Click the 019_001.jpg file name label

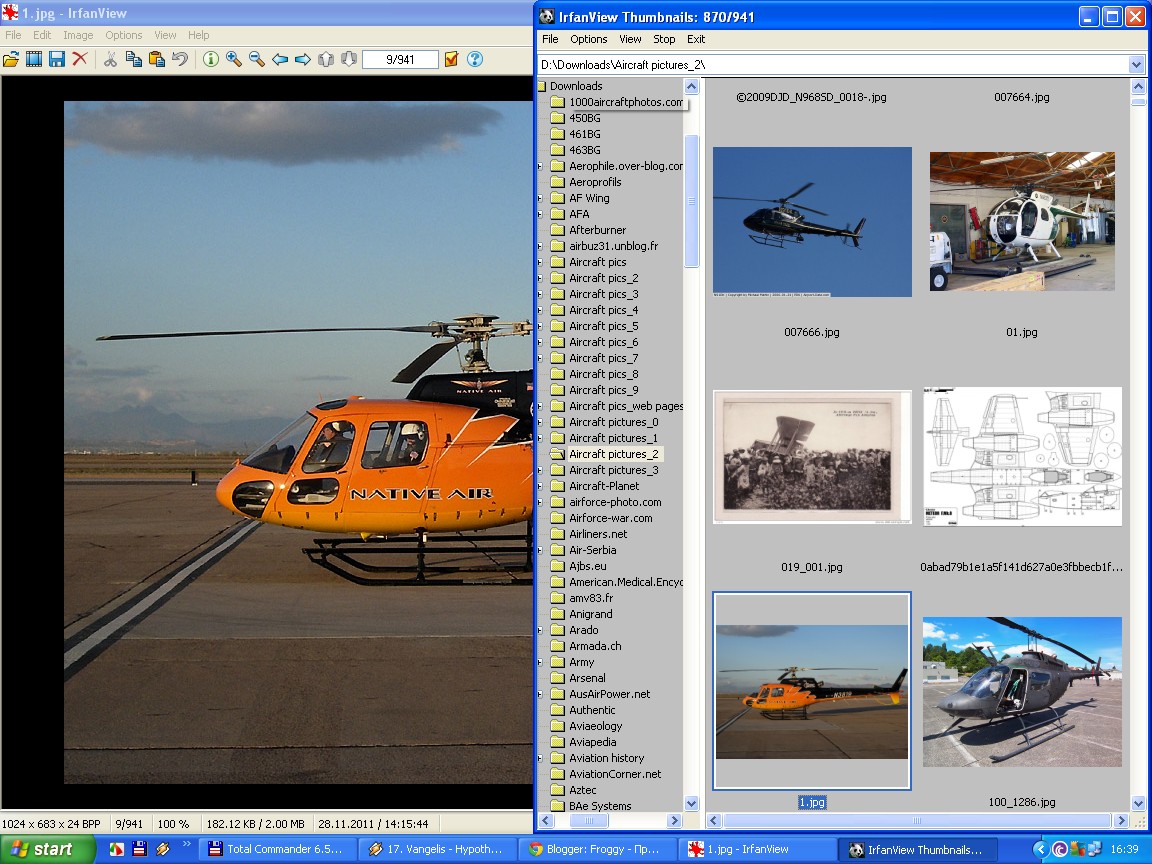click(x=812, y=567)
